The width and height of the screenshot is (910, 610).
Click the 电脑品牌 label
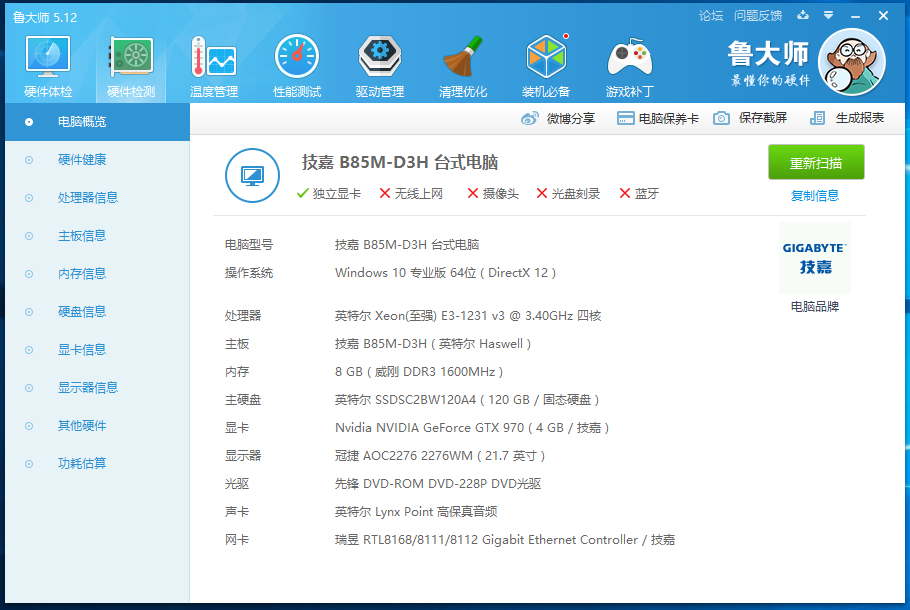click(x=815, y=306)
